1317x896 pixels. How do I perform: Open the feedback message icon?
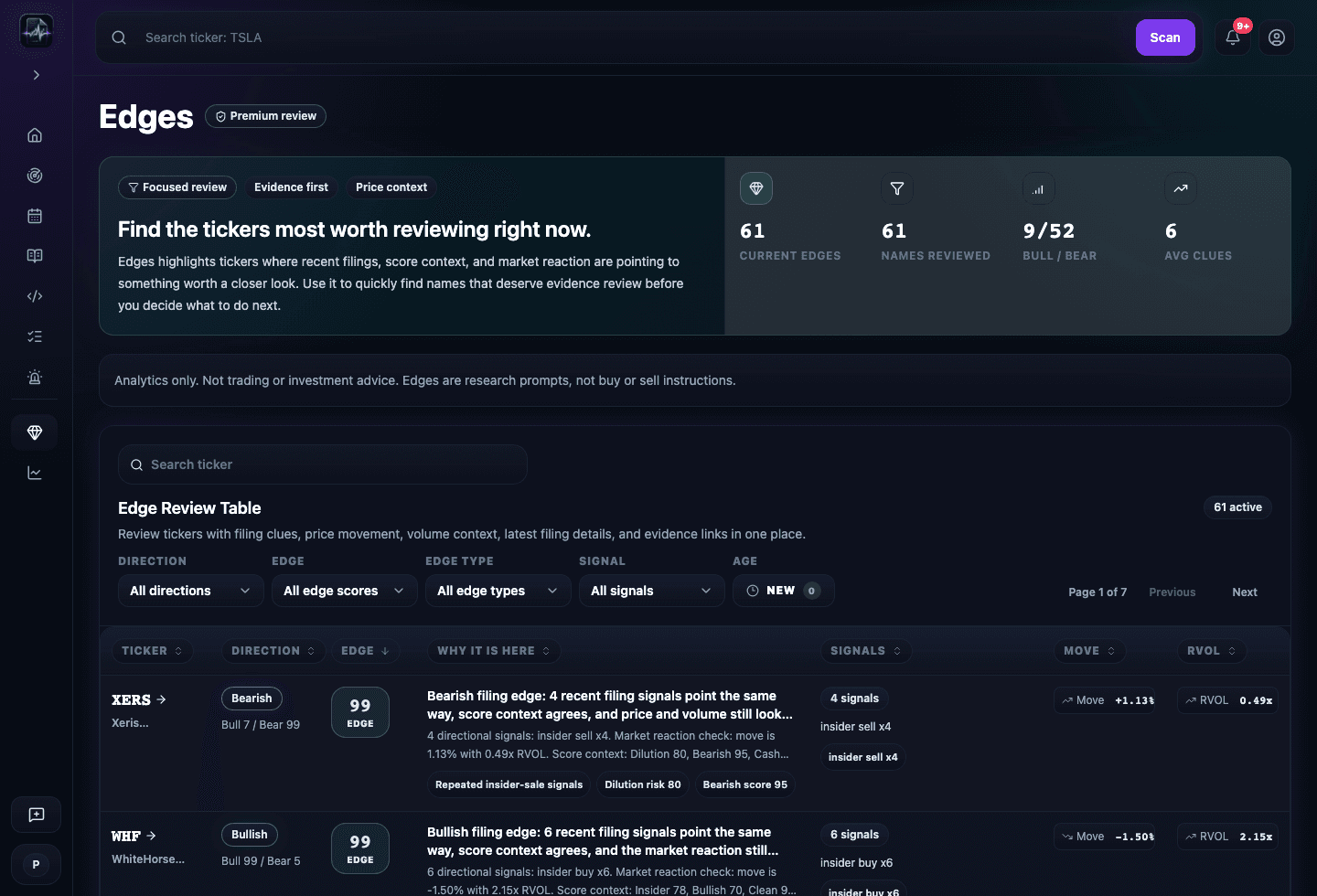(x=37, y=815)
